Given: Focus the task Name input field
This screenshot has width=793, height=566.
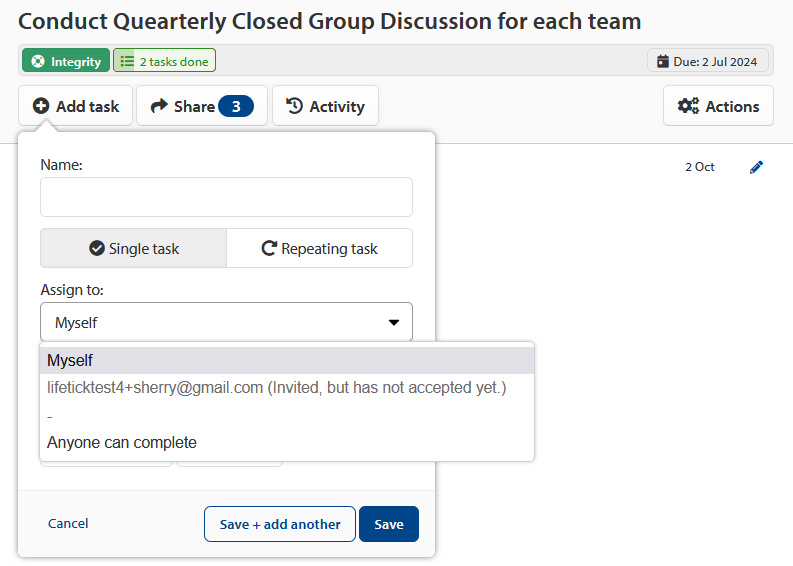Looking at the screenshot, I should (x=226, y=197).
